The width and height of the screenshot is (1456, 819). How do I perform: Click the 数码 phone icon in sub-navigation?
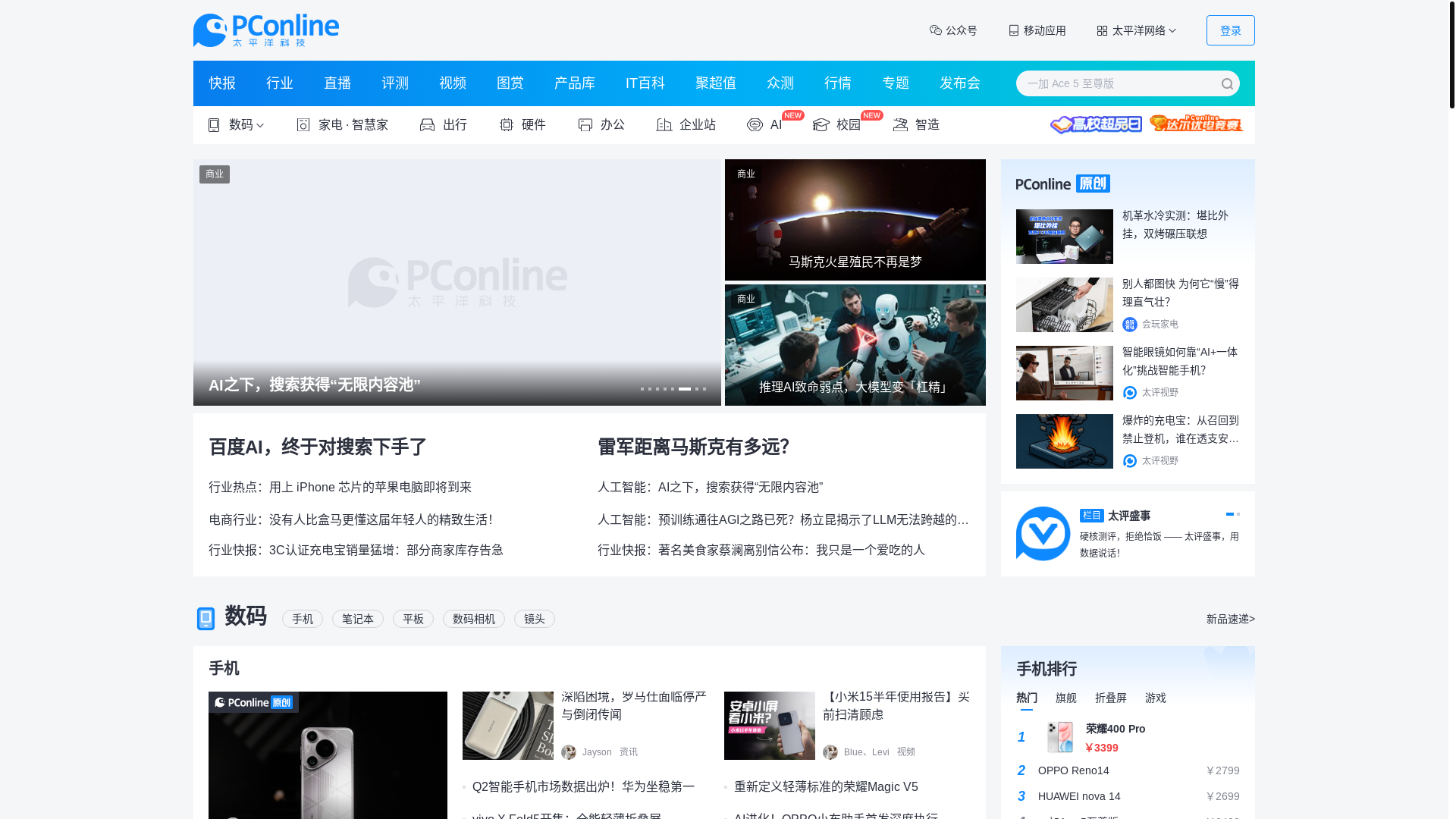[214, 125]
